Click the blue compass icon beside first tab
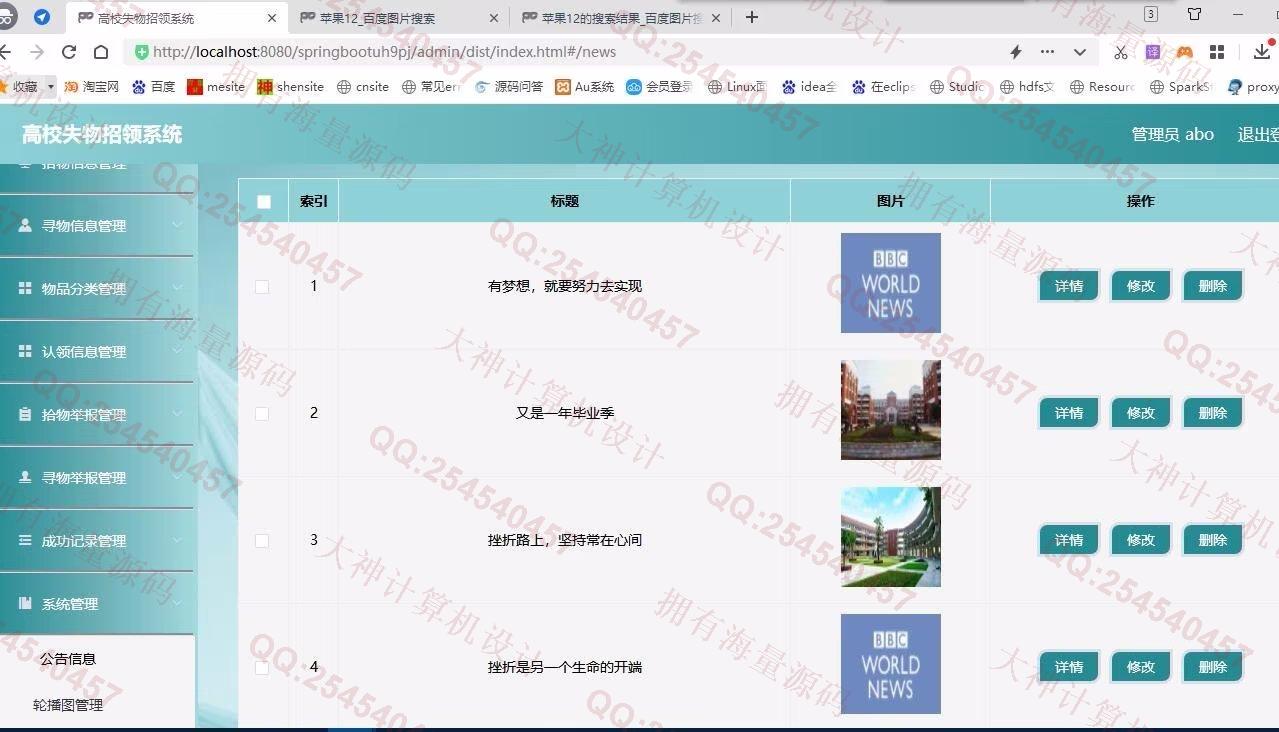1279x732 pixels. click(x=42, y=17)
